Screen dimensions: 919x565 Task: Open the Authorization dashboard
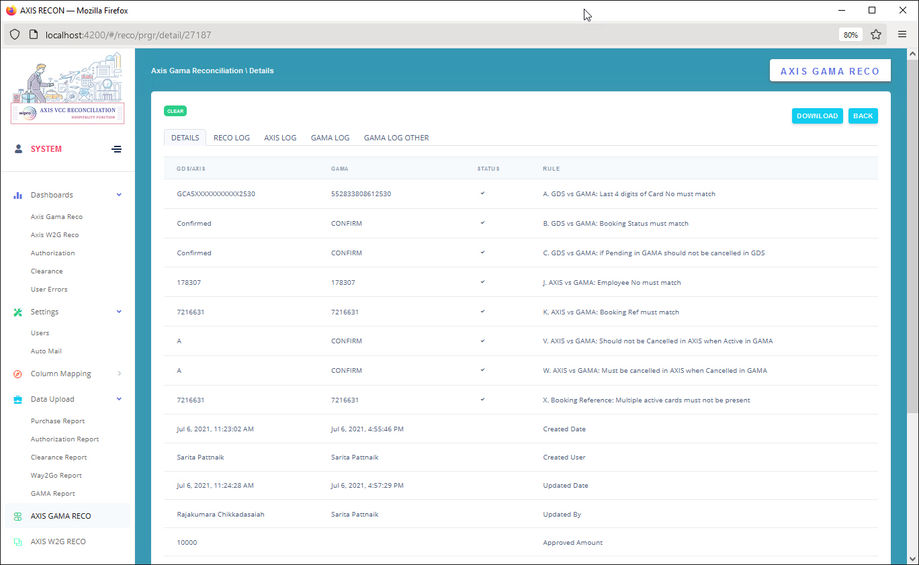[53, 253]
